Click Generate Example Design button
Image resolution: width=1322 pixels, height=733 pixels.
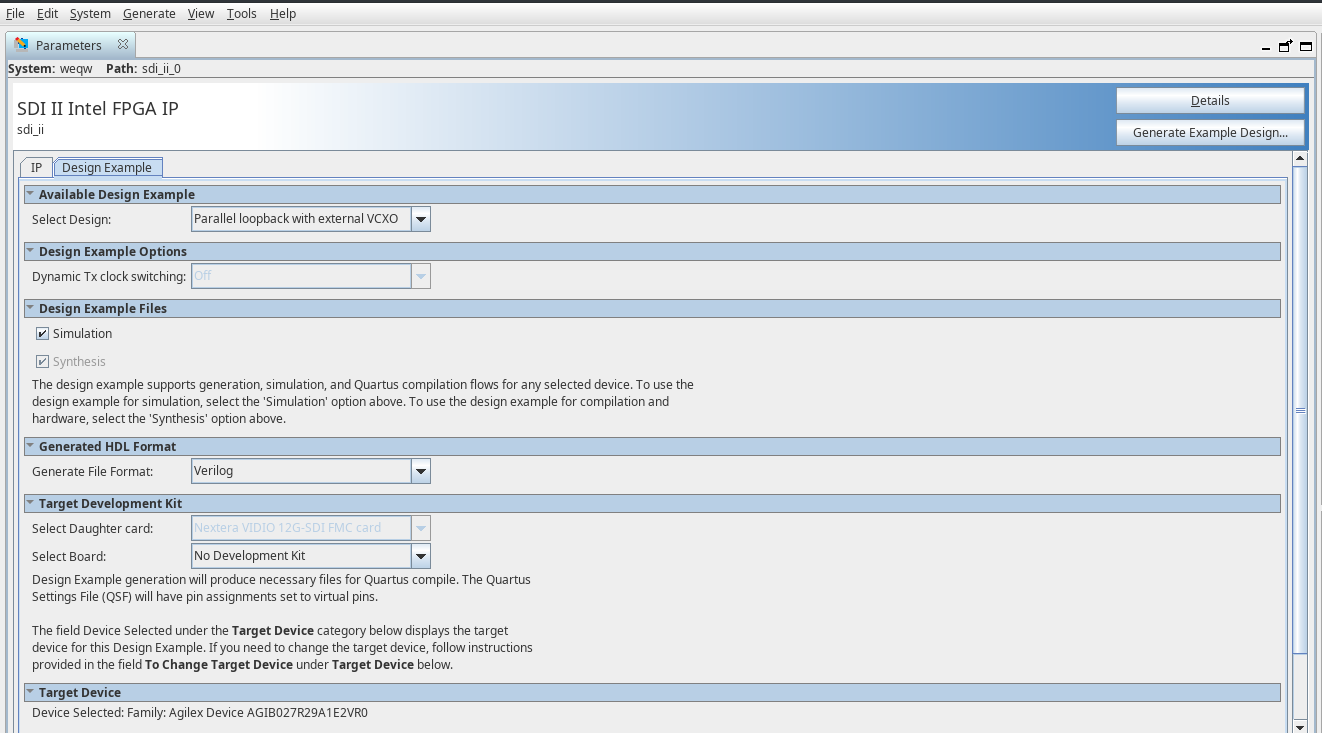click(1210, 133)
